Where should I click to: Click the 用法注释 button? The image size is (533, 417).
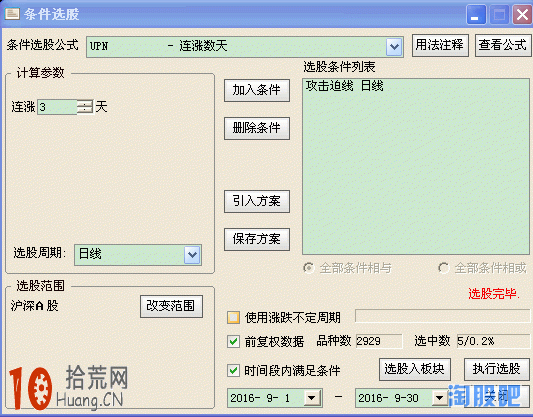point(440,45)
